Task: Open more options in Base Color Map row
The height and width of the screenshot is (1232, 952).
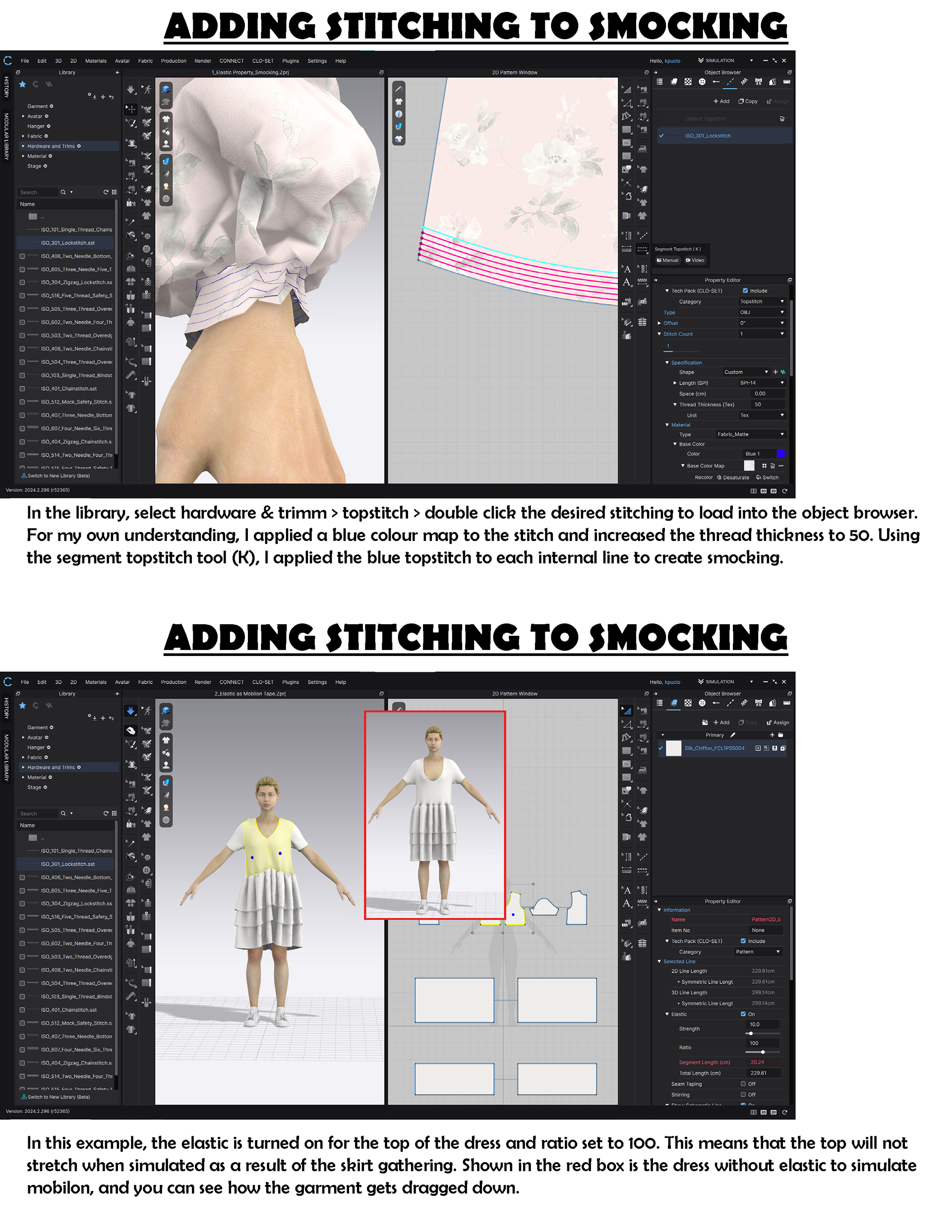Action: tap(781, 466)
